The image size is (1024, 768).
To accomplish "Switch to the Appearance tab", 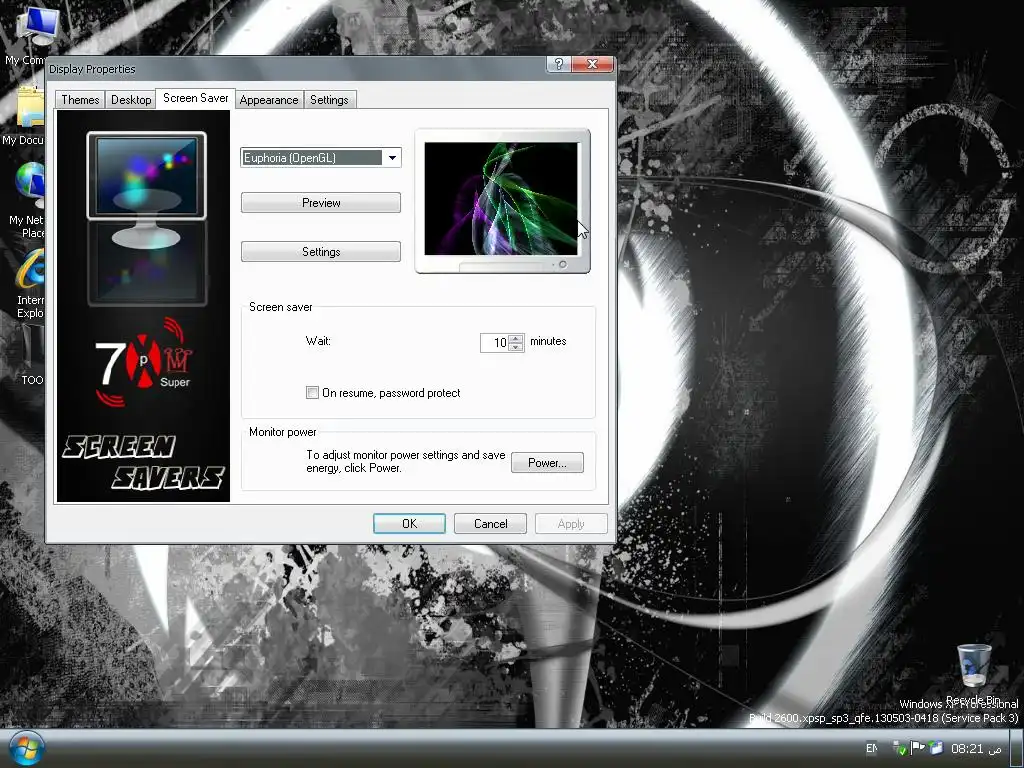I will coord(269,100).
